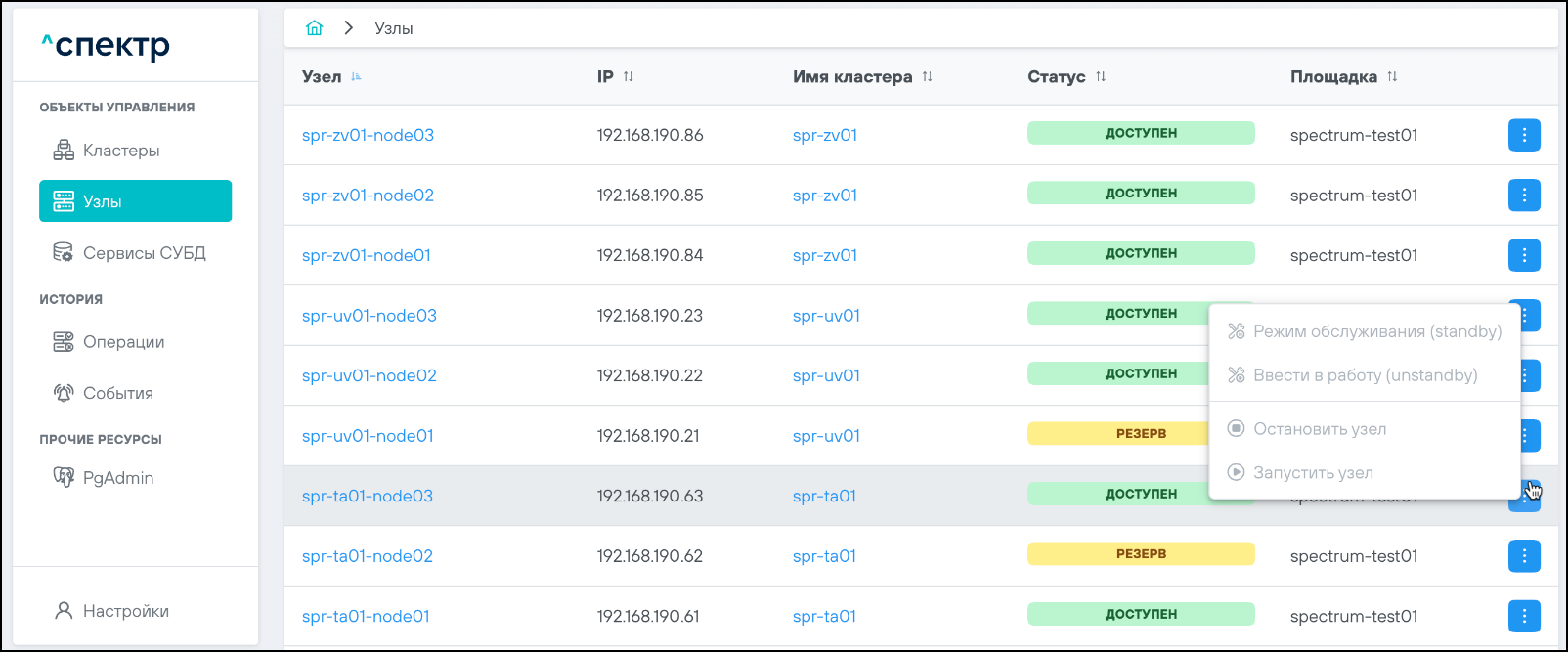Open node link spr-zv01-node03
This screenshot has width=1568, height=653.
click(368, 135)
